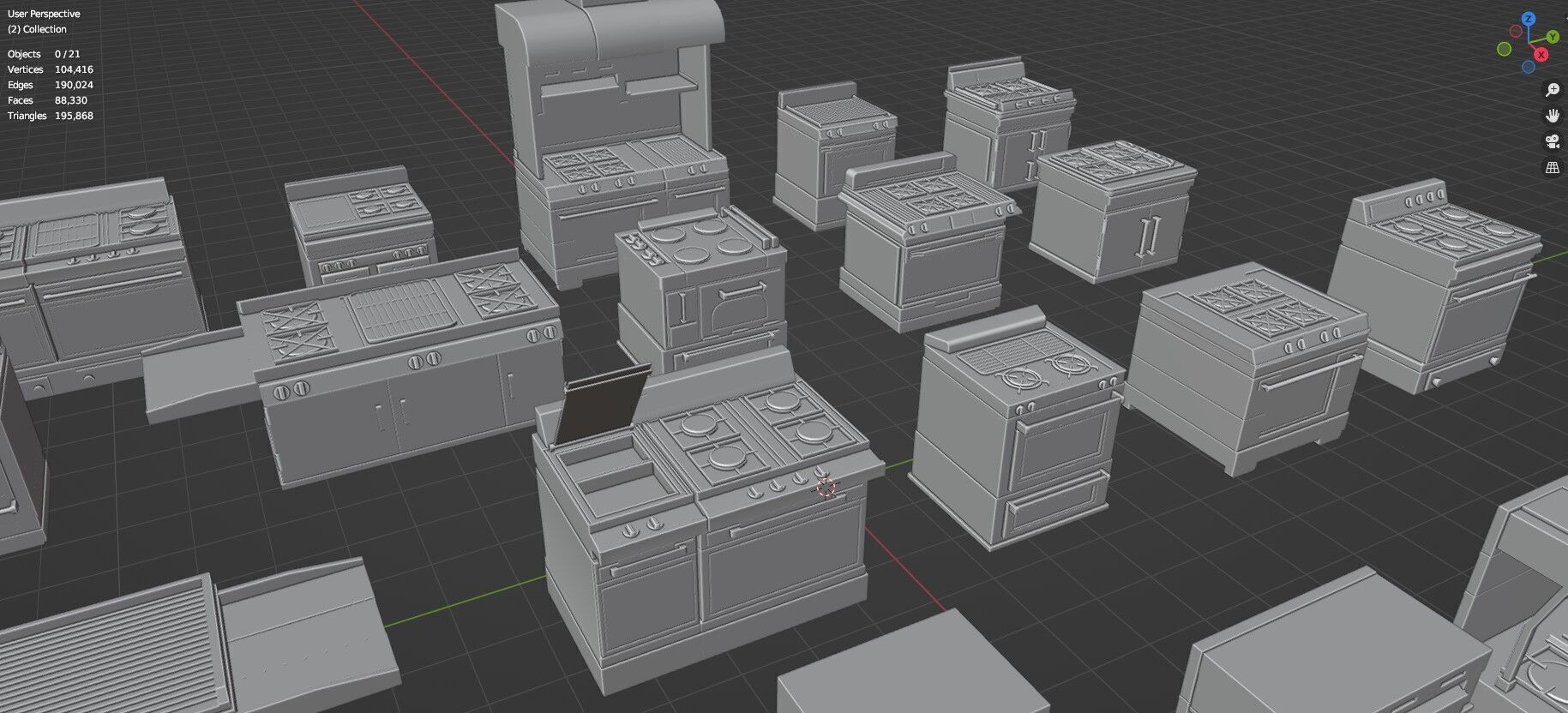Viewport: 1568px width, 713px height.
Task: Click the zoom magnifier viewport button
Action: click(1552, 90)
